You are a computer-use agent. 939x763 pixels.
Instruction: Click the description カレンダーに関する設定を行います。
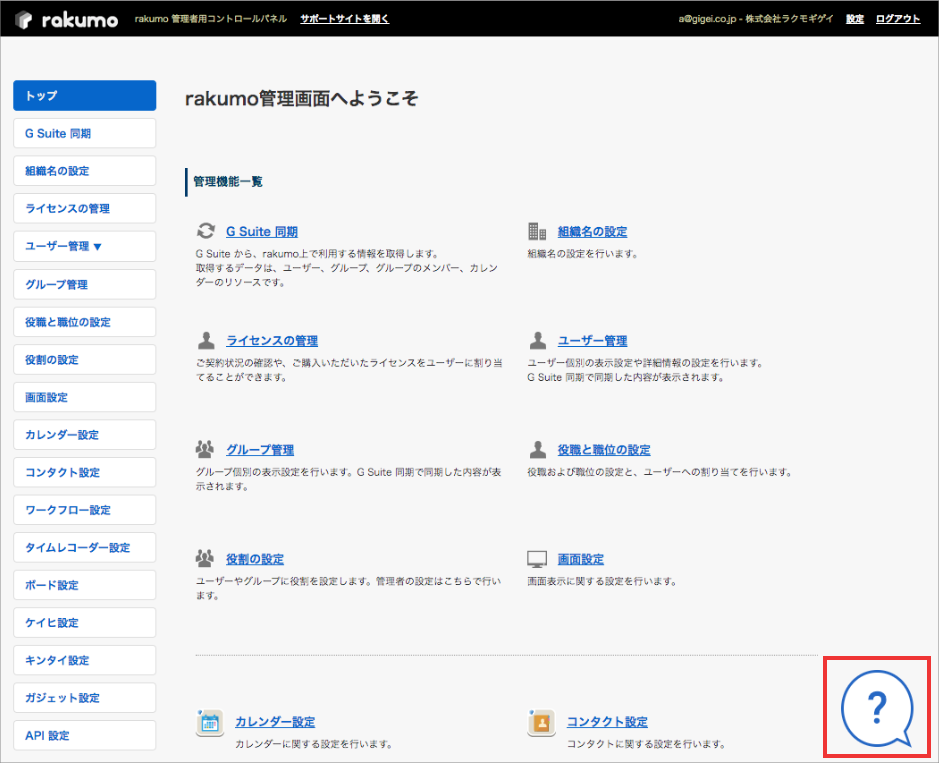314,744
